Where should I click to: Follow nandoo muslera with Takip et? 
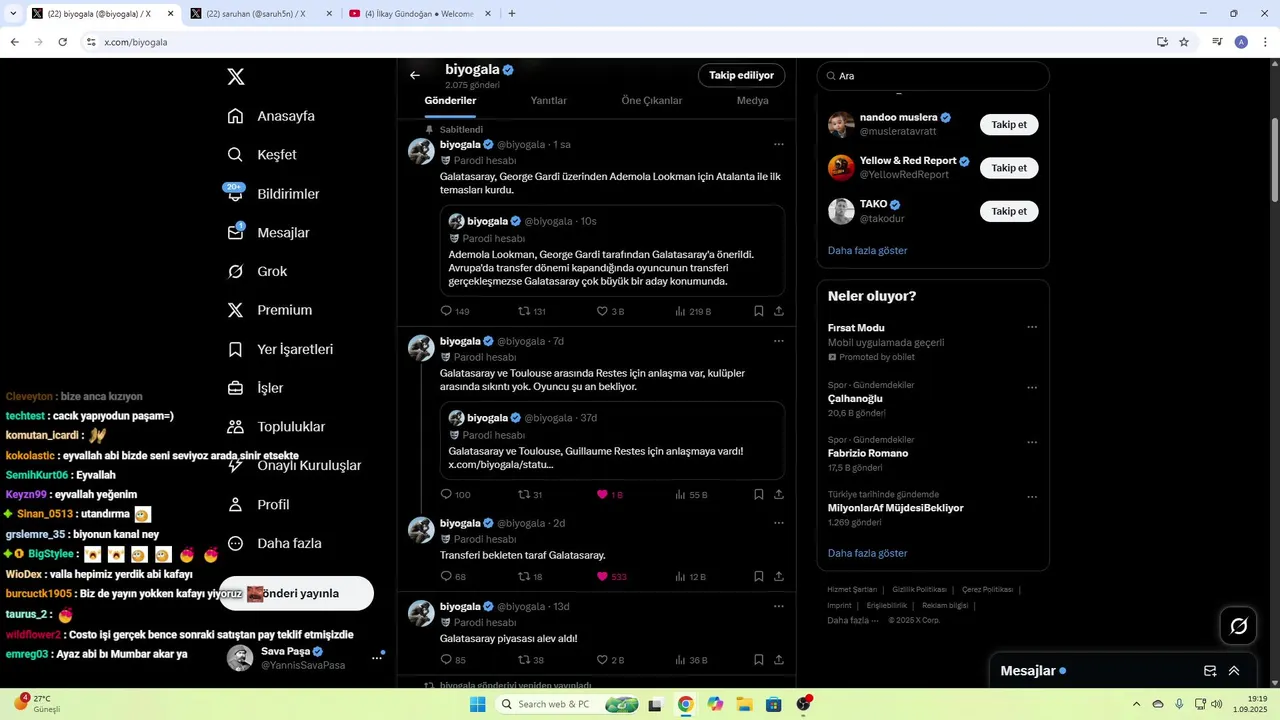tap(1009, 125)
